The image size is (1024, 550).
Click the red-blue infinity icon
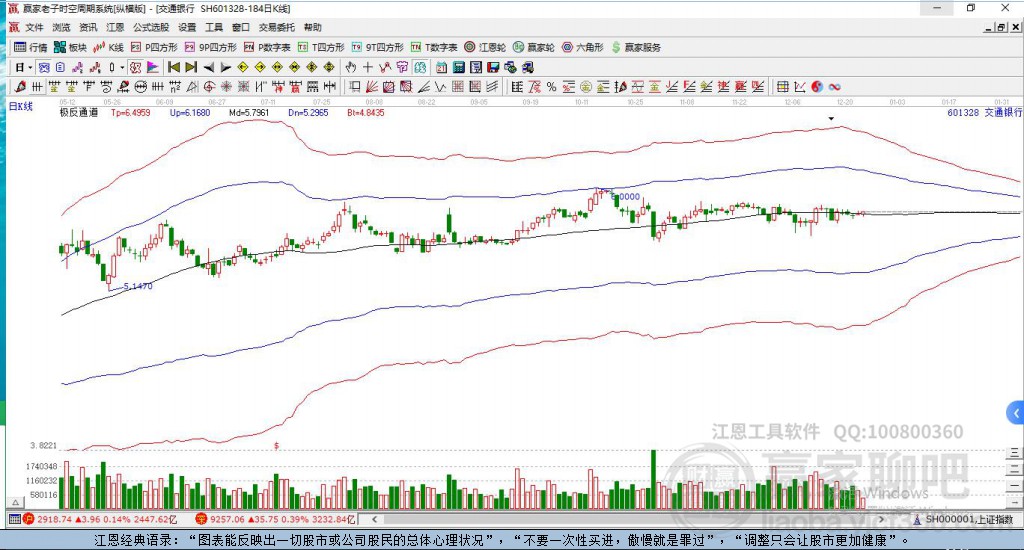coord(835,86)
